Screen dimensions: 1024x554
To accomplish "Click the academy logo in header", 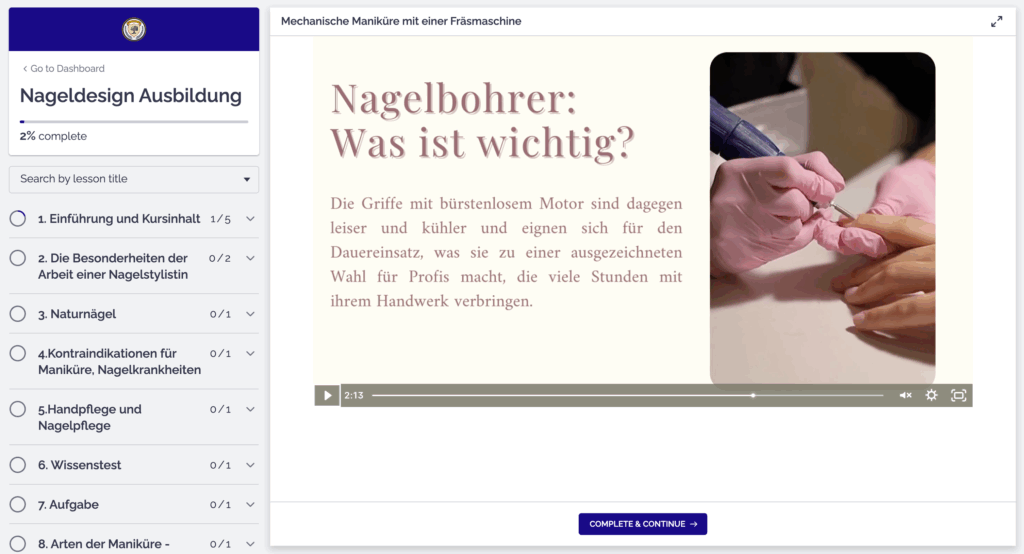I will pyautogui.click(x=134, y=29).
